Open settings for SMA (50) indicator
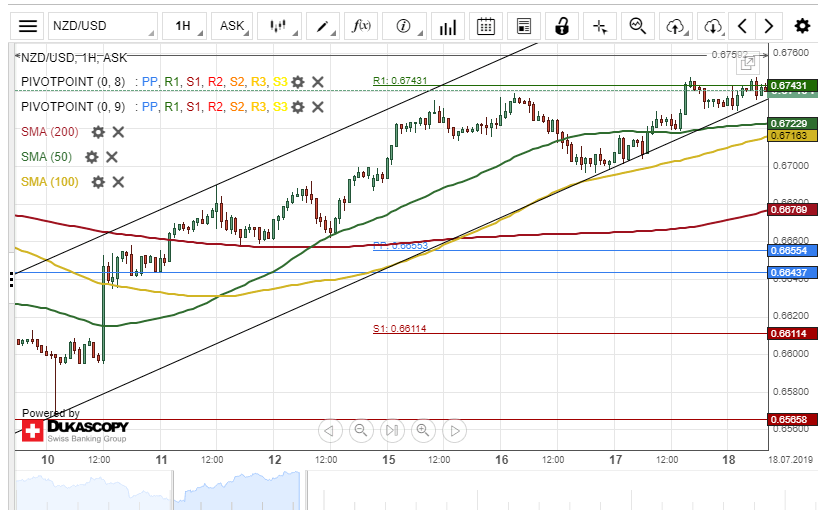The width and height of the screenshot is (820, 515). pyautogui.click(x=92, y=157)
